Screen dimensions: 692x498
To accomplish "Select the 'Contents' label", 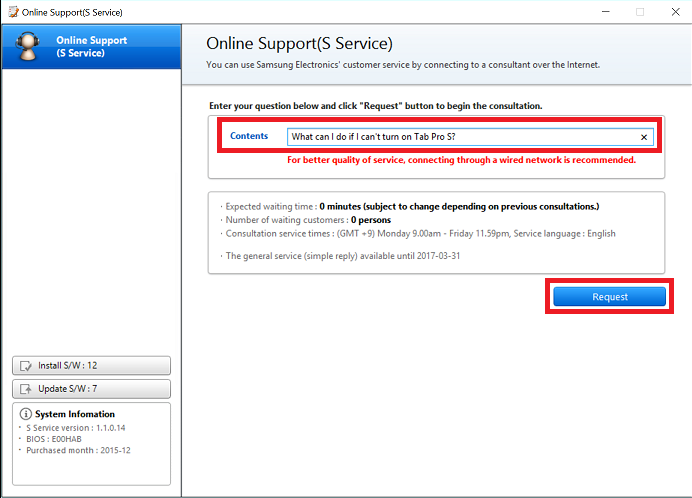I will point(249,136).
